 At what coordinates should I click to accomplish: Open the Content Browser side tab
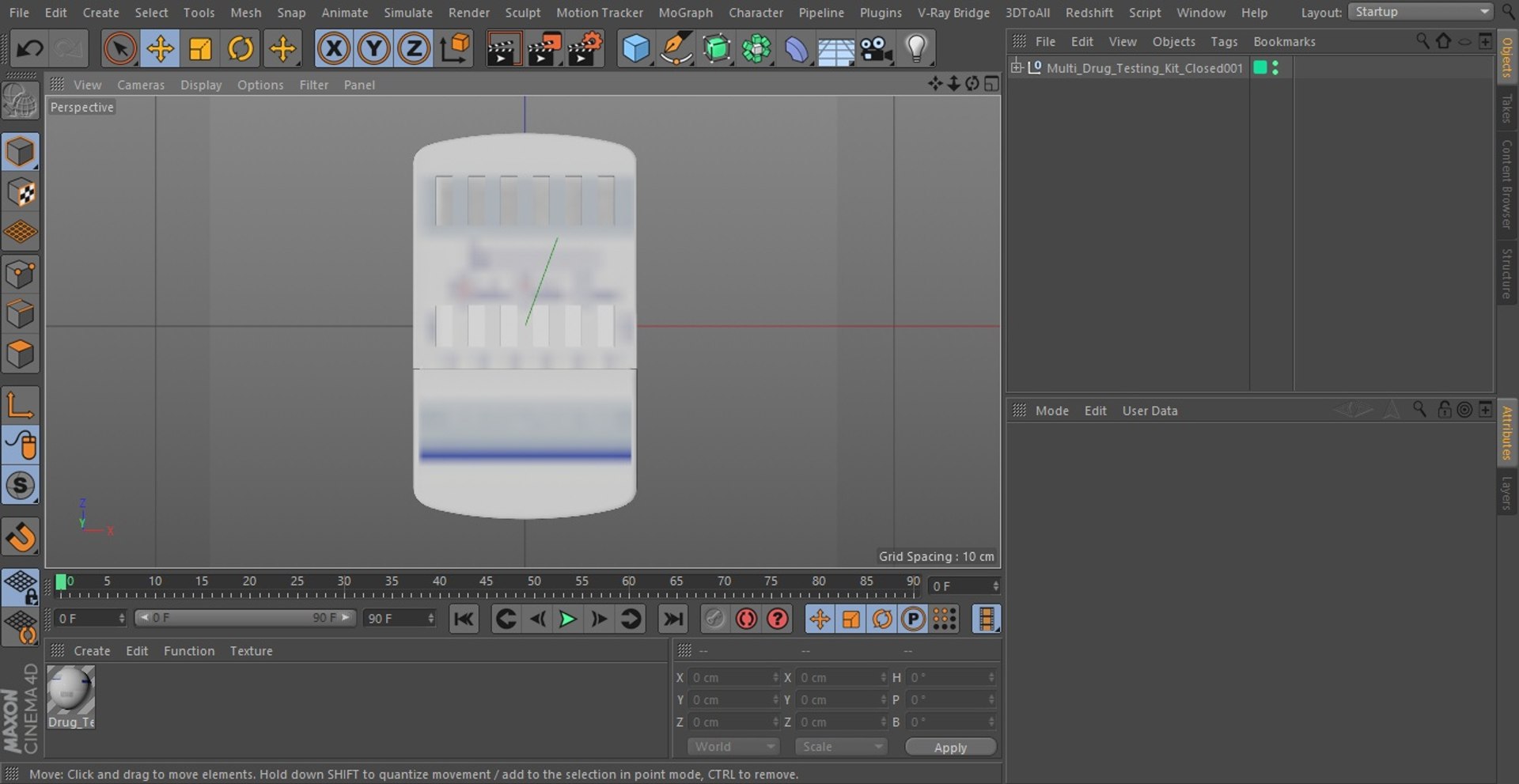click(x=1506, y=184)
